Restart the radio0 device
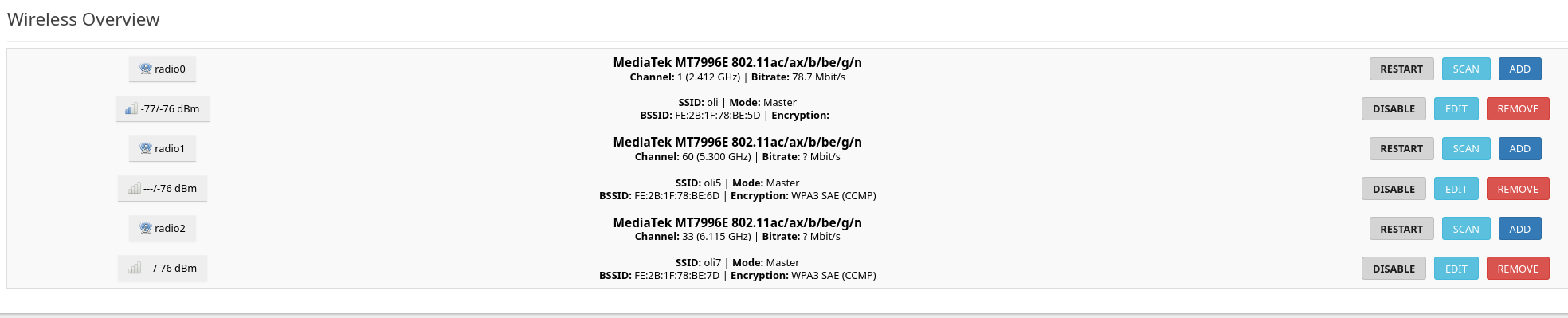This screenshot has height=318, width=1568. tap(1401, 69)
